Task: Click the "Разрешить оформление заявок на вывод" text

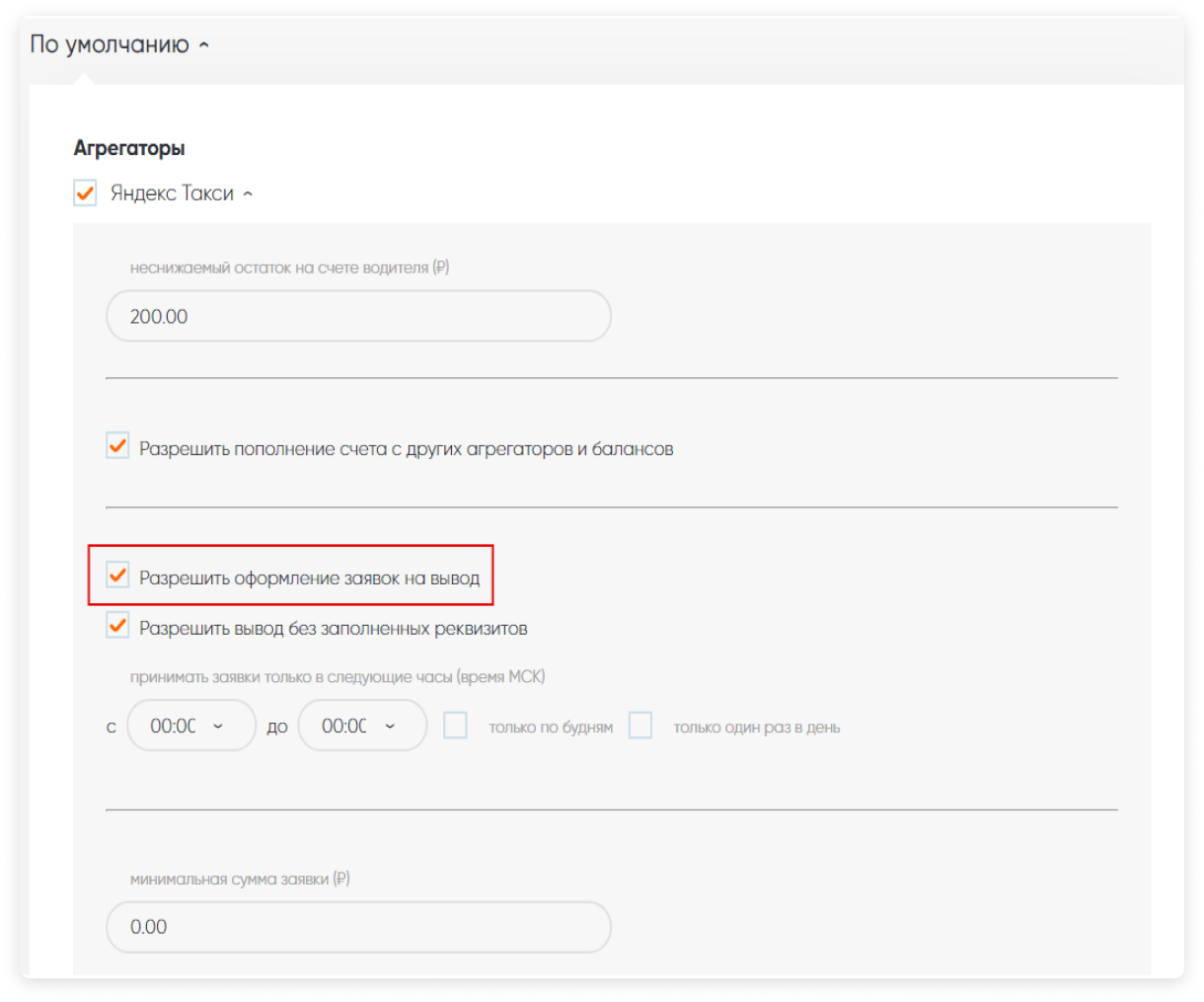Action: click(x=309, y=578)
